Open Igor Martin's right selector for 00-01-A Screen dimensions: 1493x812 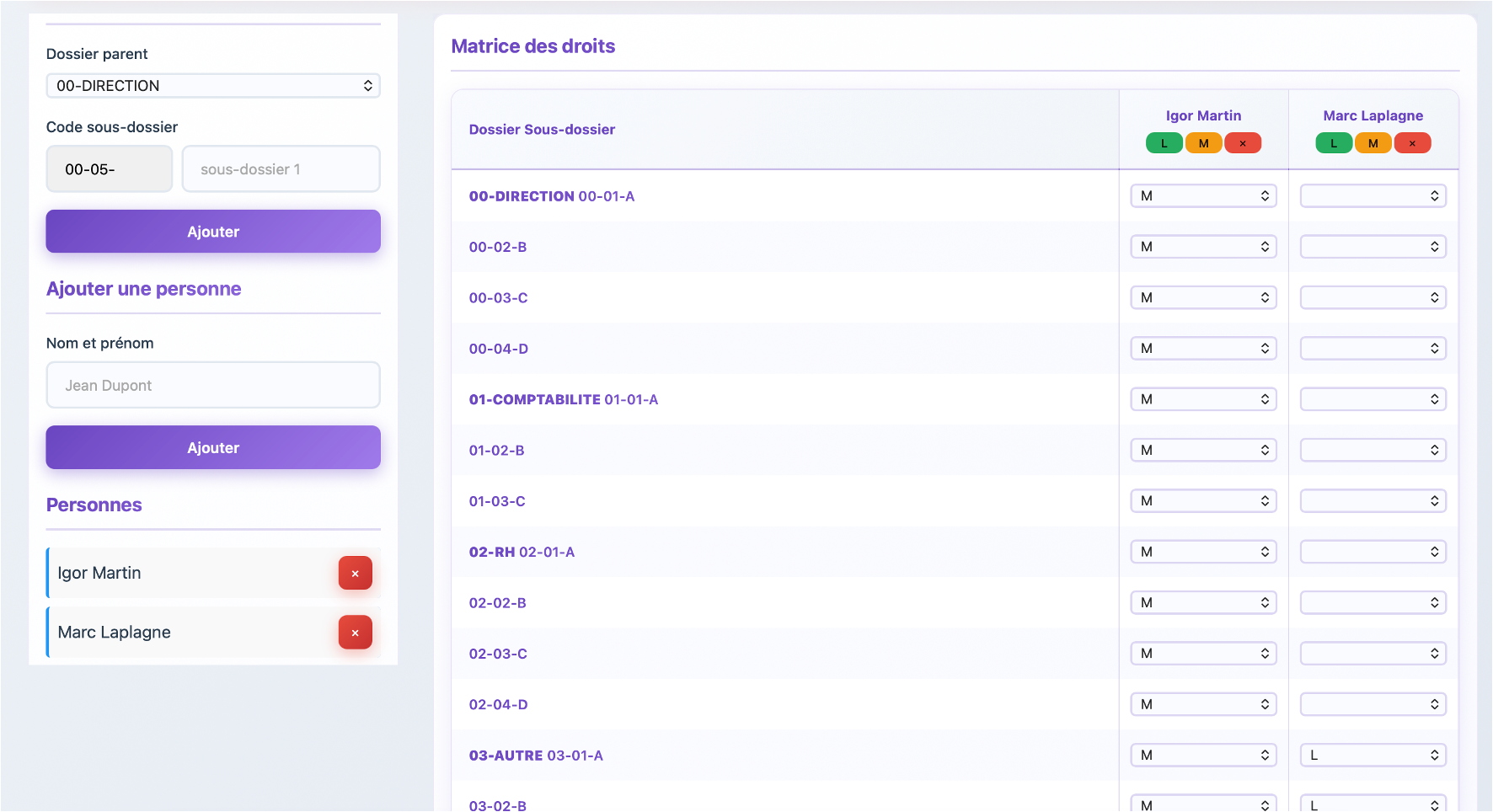pos(1203,196)
